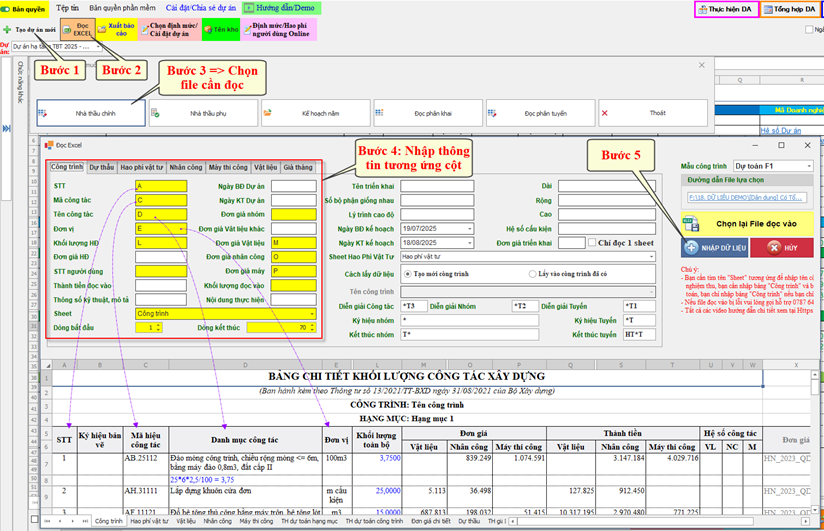The image size is (824, 531).
Task: Expand the Ngày BĐ kế hoạch date picker
Action: (x=470, y=228)
